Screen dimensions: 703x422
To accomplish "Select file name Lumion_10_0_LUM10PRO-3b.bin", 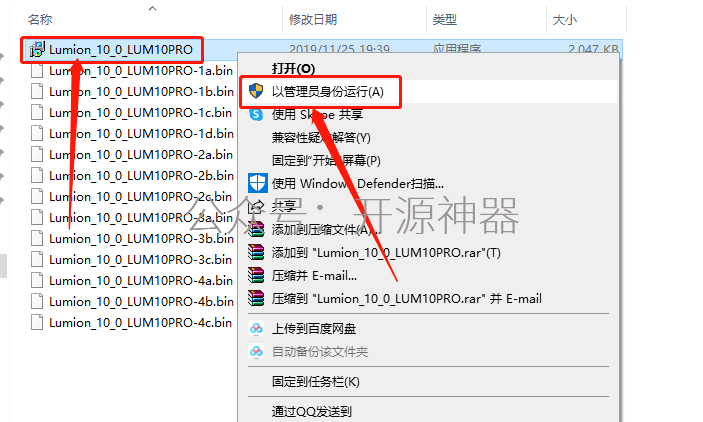I will tap(141, 239).
